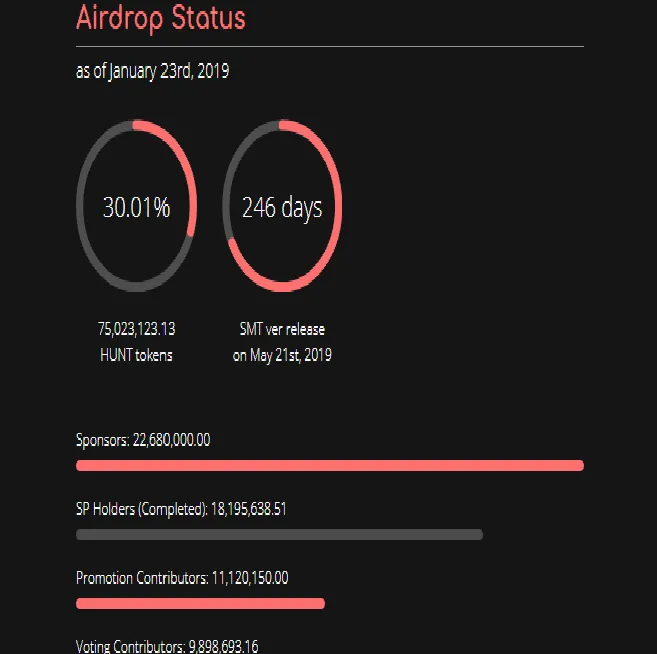Viewport: 657px width, 654px height.
Task: Click the 75,023,123.13 token amount
Action: click(137, 329)
